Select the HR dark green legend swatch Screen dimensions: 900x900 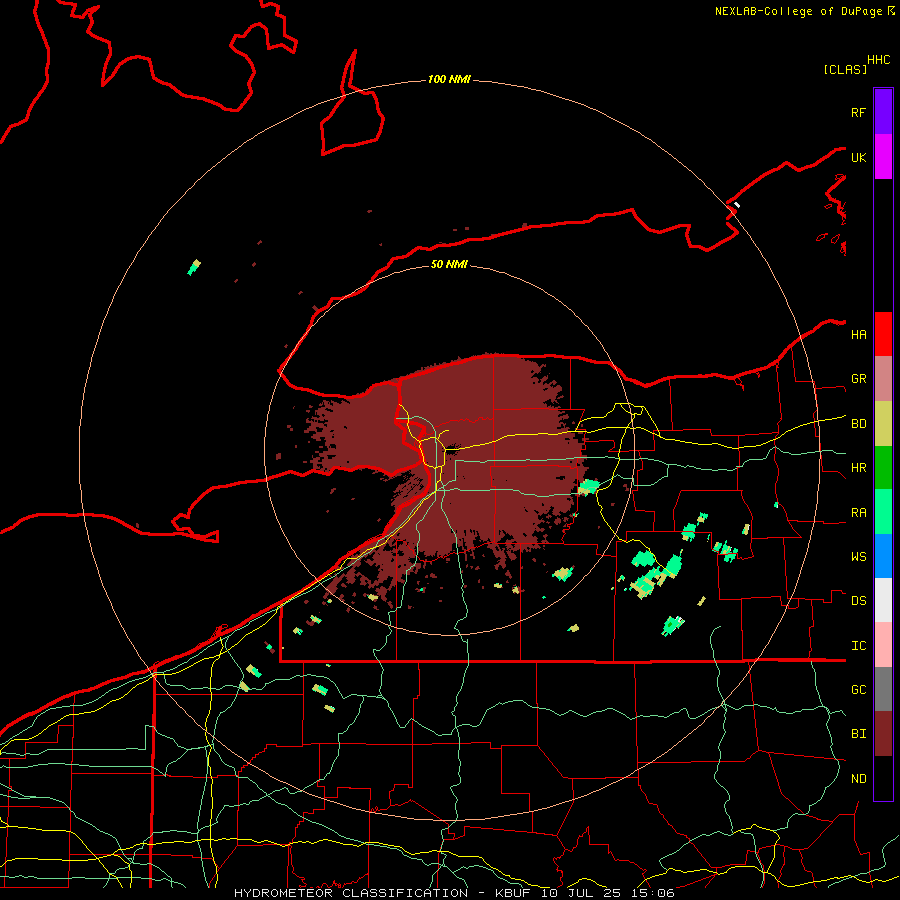pos(883,468)
